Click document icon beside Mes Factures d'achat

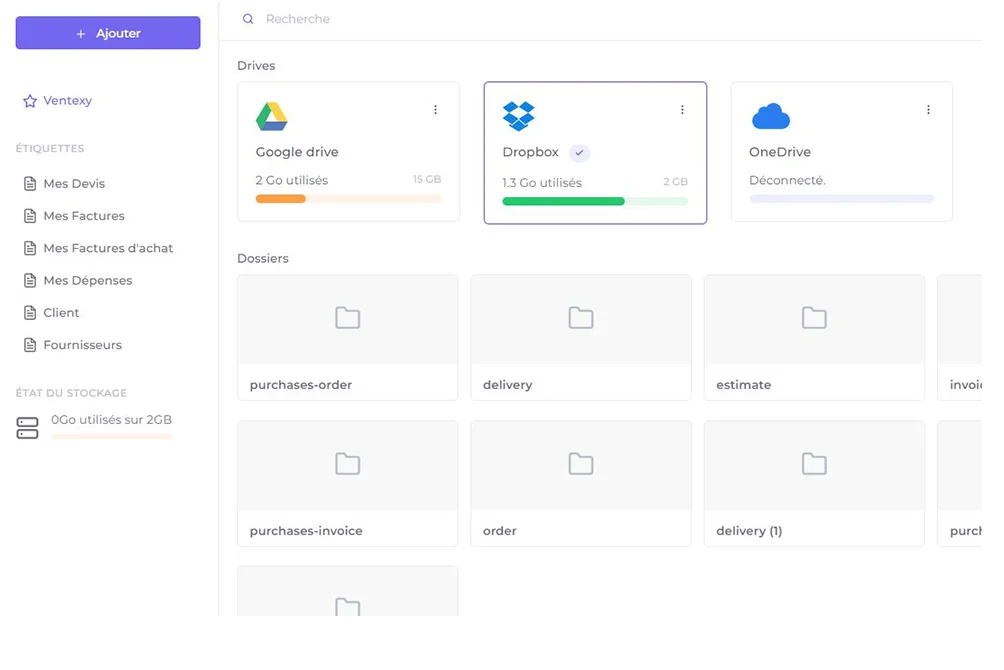(29, 248)
